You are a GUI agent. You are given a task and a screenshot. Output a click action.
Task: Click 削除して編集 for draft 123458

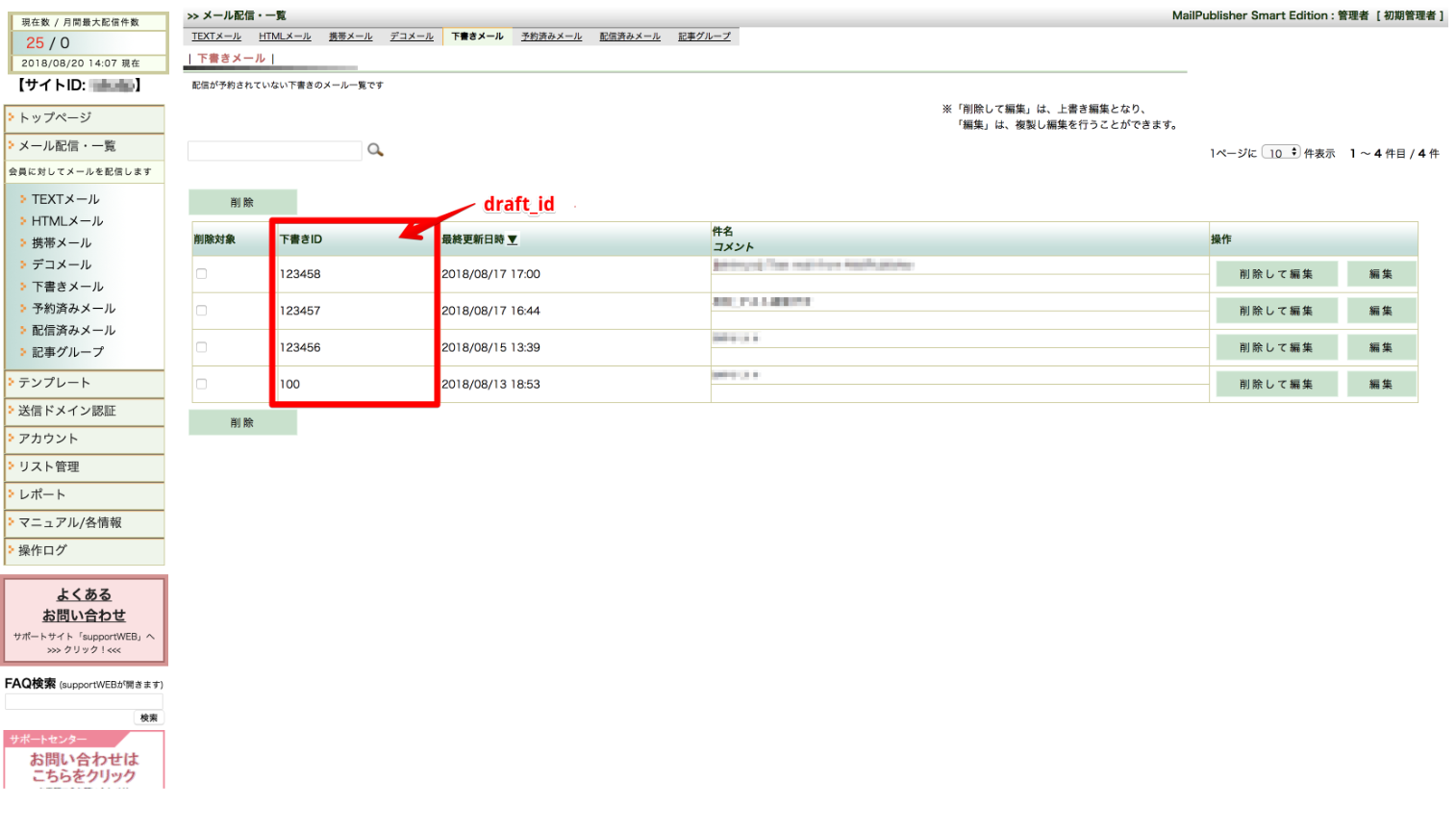point(1275,274)
